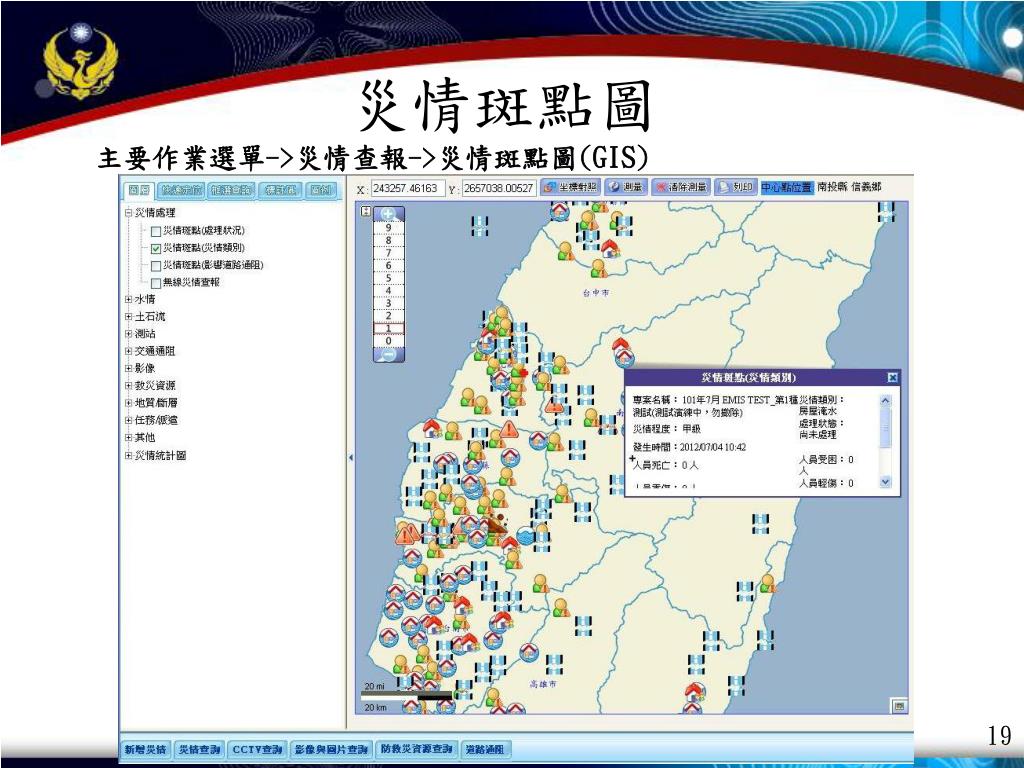Image resolution: width=1024 pixels, height=768 pixels.
Task: Click the 台中市 label on the map
Action: [x=596, y=293]
